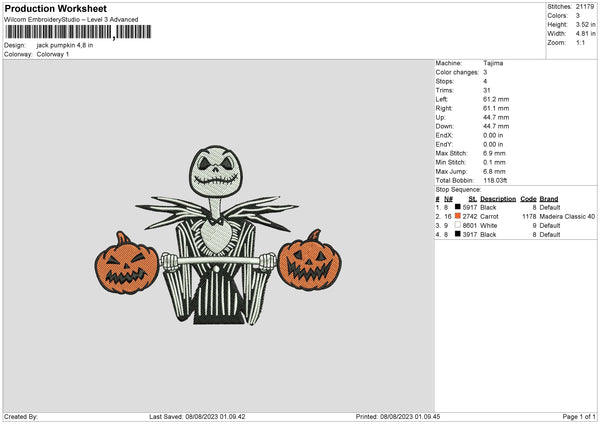Click the stitch count 5917 in row 1

(x=470, y=207)
